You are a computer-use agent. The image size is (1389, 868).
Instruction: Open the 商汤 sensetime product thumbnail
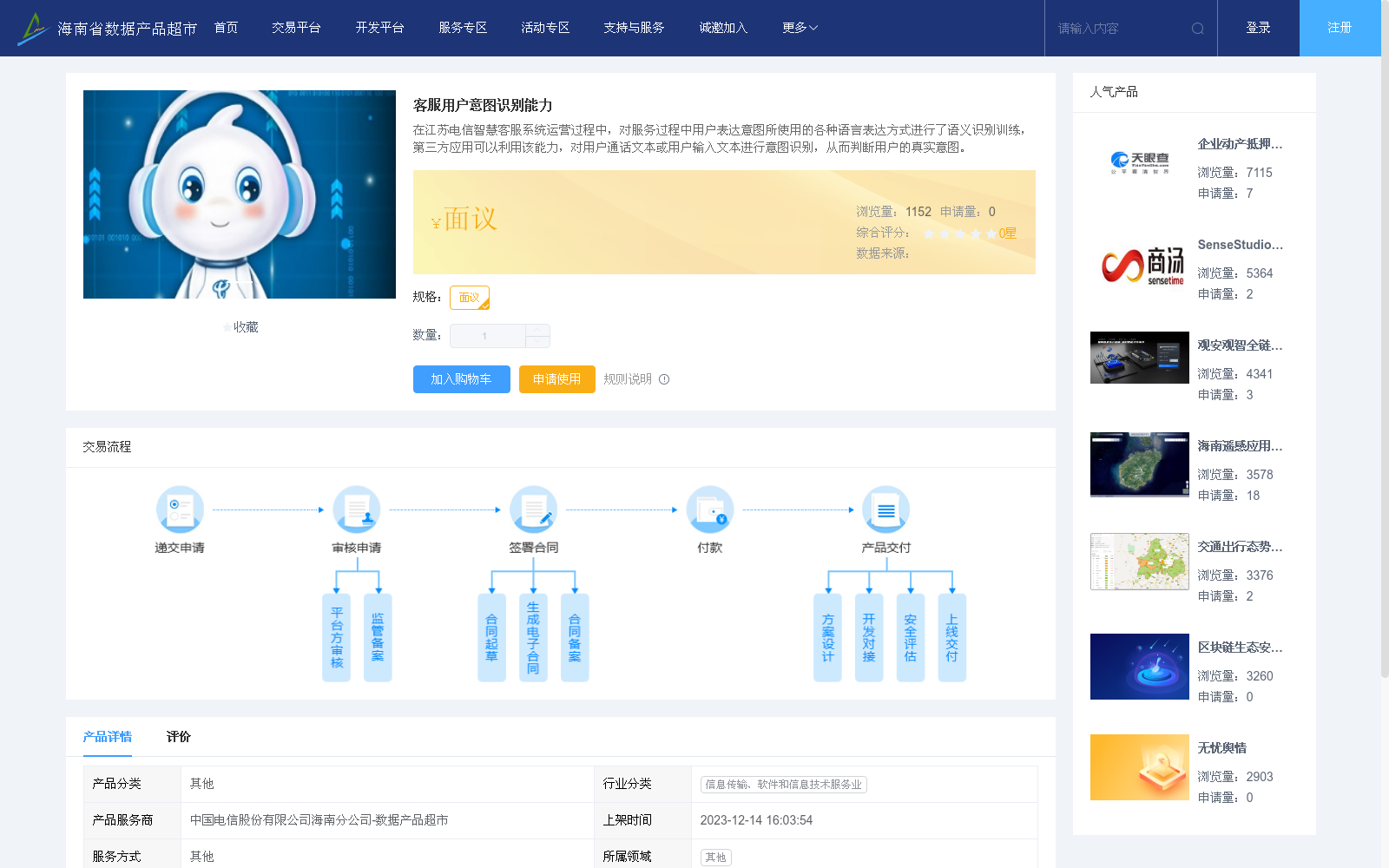click(1140, 264)
